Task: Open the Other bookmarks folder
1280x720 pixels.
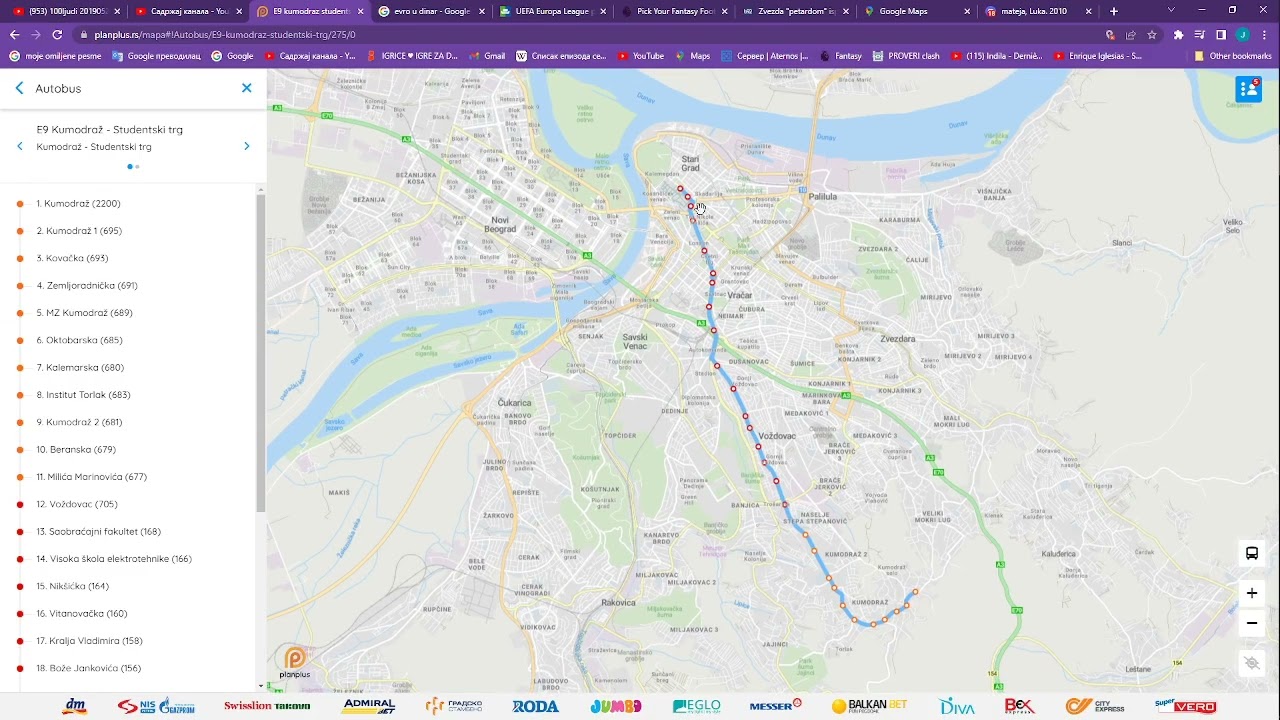Action: pyautogui.click(x=1232, y=56)
